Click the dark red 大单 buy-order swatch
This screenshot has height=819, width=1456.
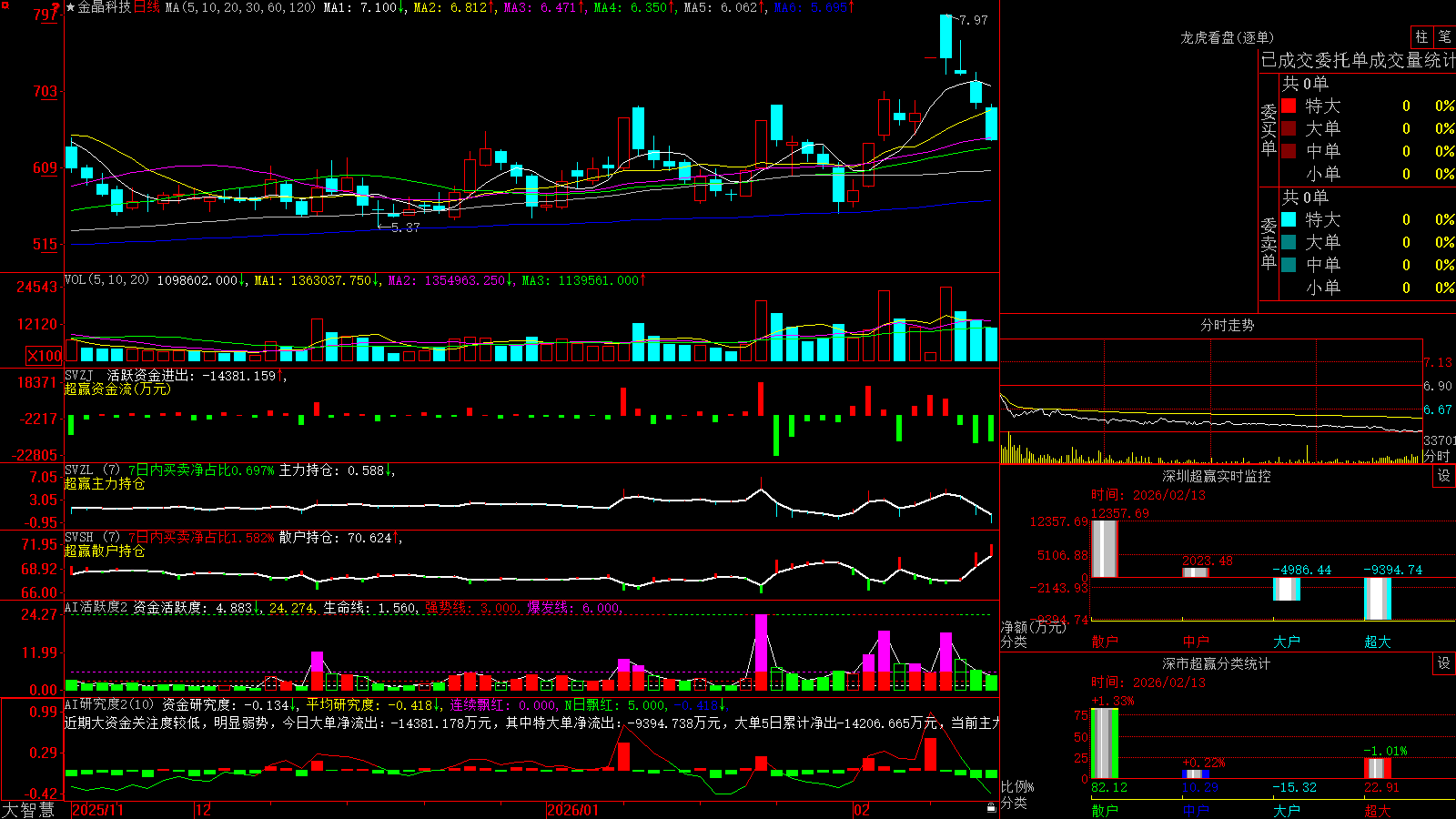[1289, 128]
